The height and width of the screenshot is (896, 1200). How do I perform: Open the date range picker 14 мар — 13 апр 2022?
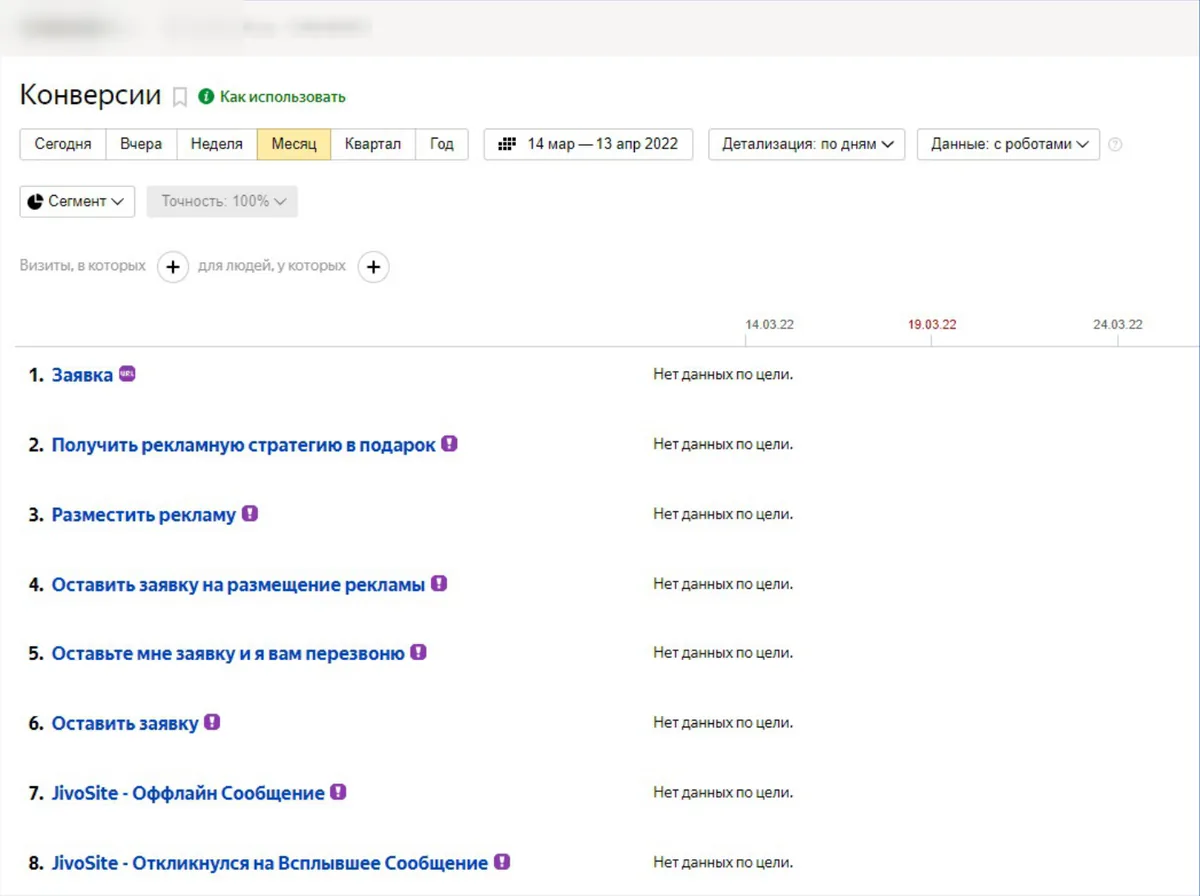588,144
